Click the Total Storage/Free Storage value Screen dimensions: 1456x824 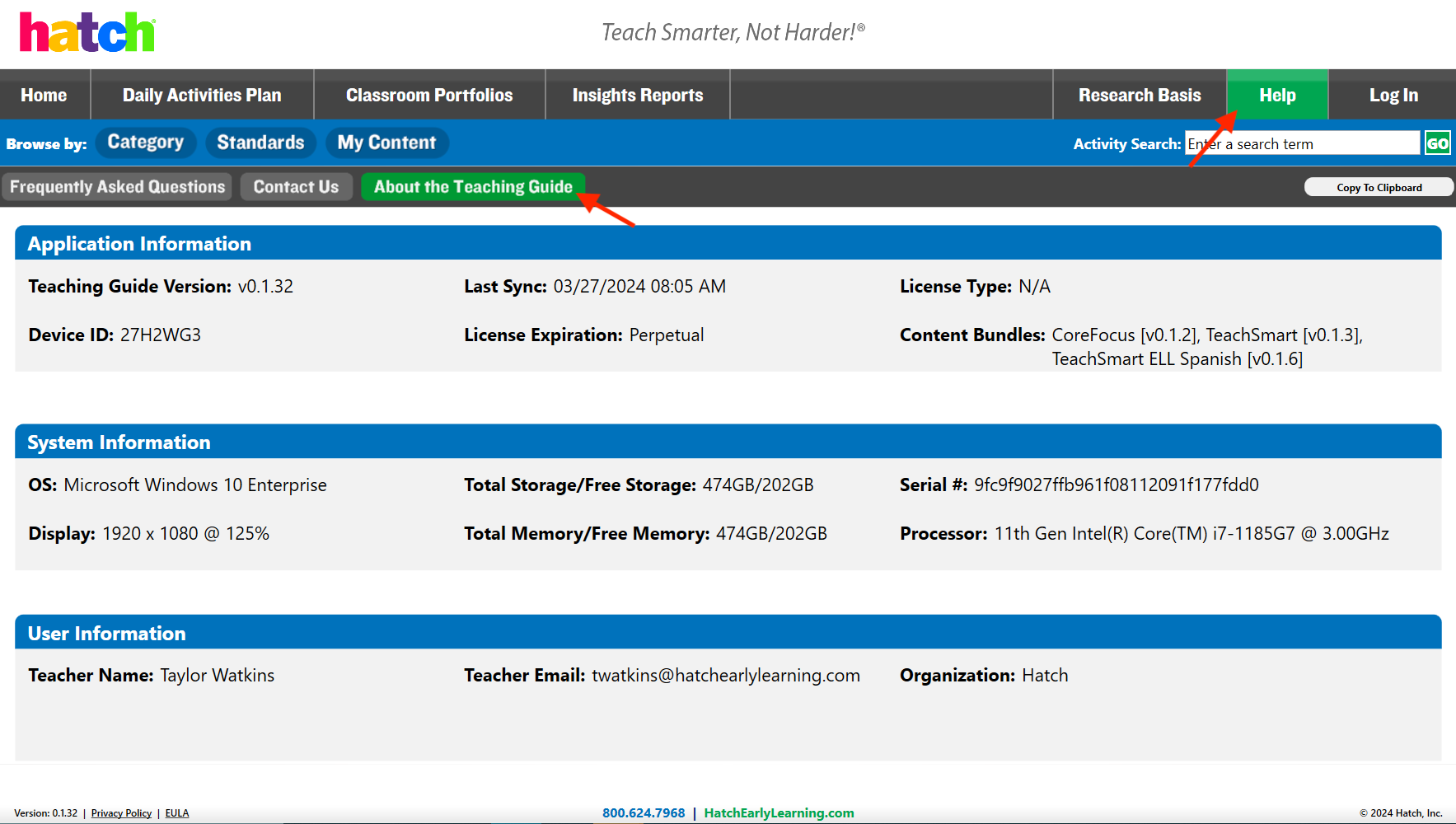tap(758, 485)
